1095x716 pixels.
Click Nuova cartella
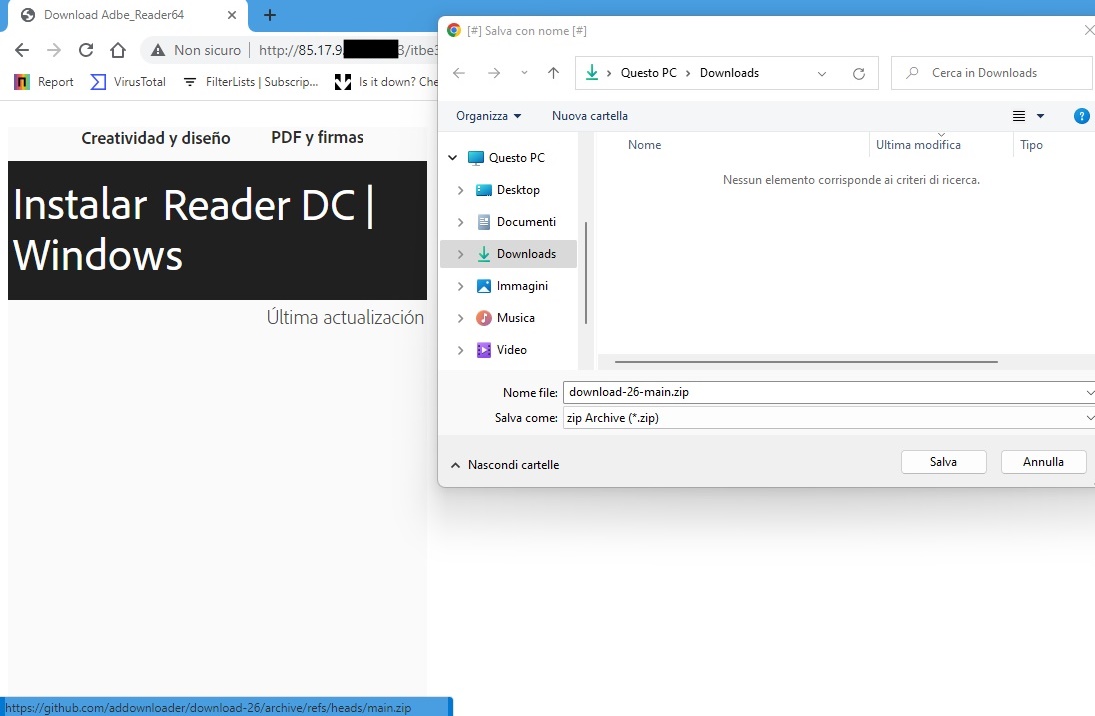(589, 116)
